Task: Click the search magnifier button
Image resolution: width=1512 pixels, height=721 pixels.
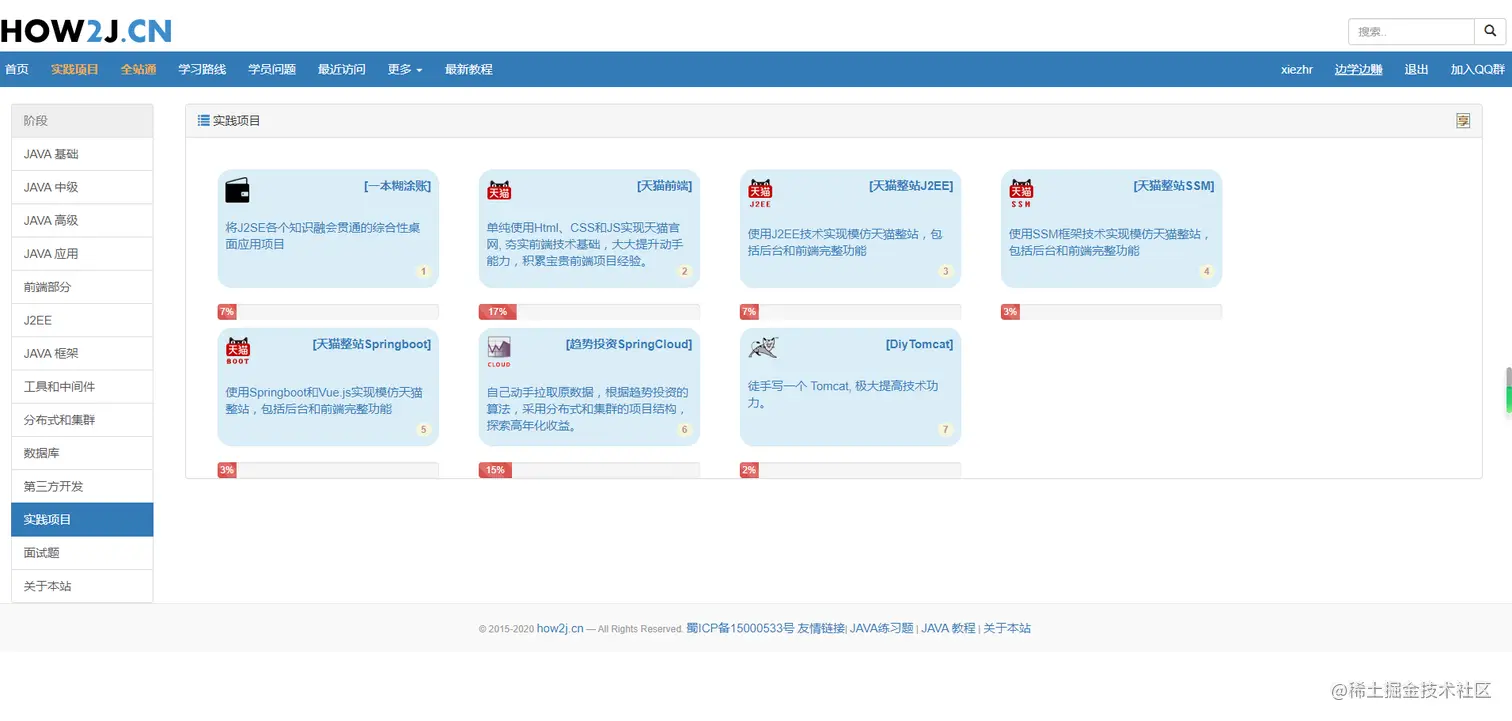Action: [x=1490, y=31]
